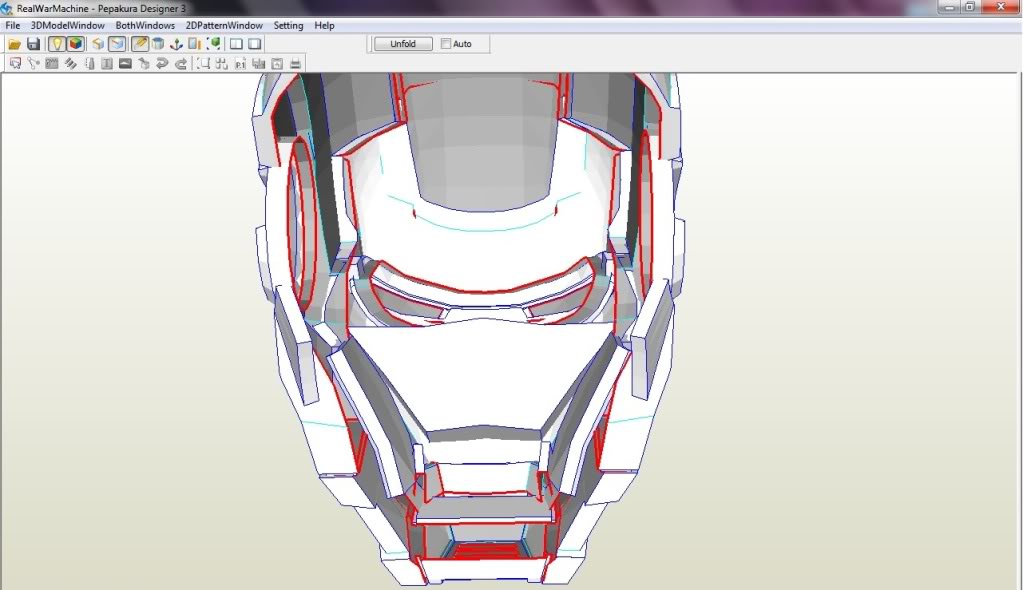Toggle the colored cube texture icon
The height and width of the screenshot is (590, 1023).
pos(75,44)
